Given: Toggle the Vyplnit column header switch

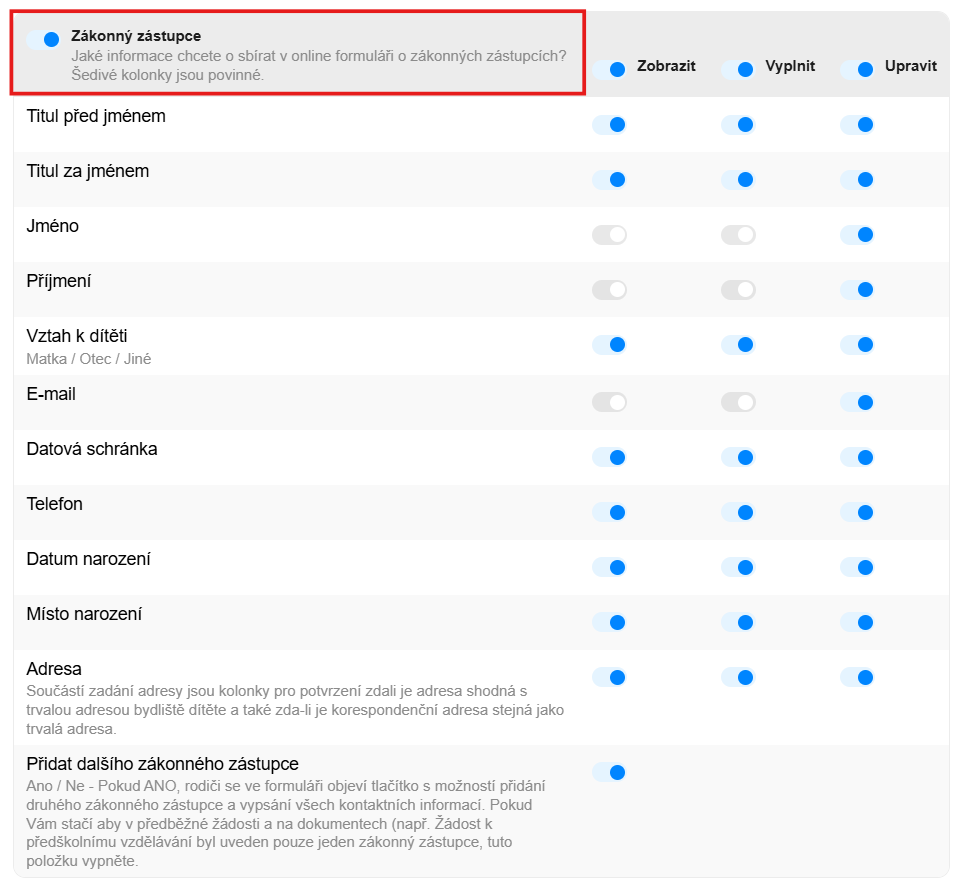Looking at the screenshot, I should click(737, 69).
